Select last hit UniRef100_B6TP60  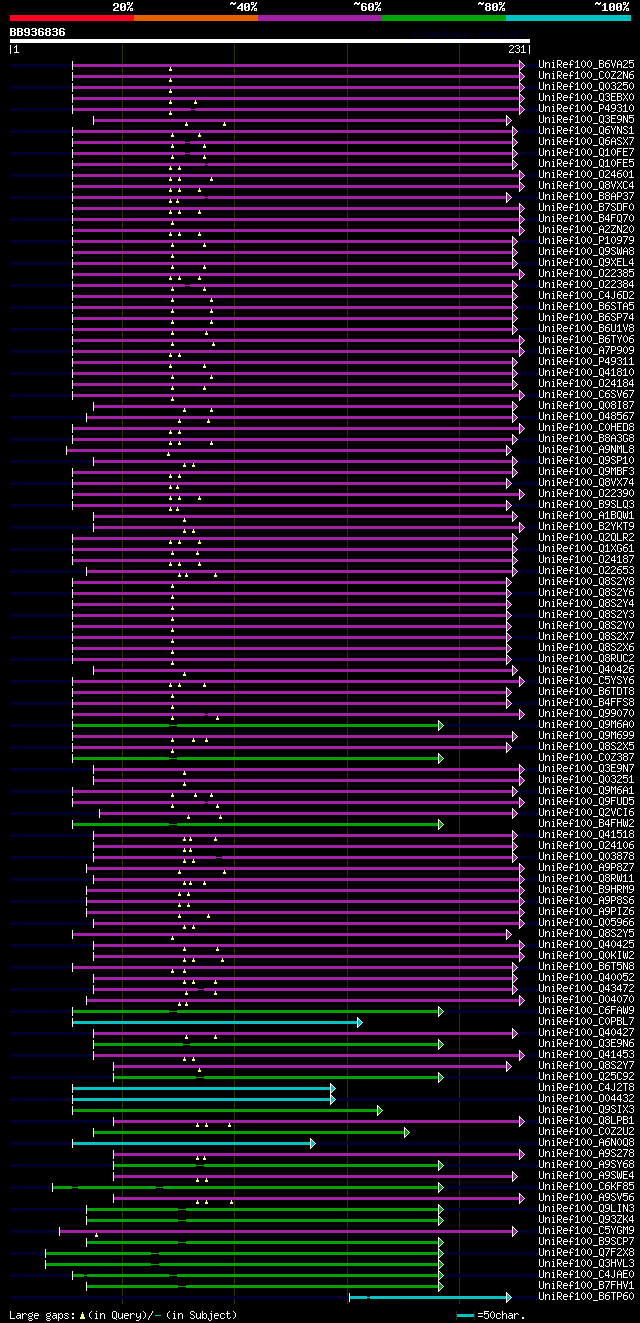click(586, 1296)
